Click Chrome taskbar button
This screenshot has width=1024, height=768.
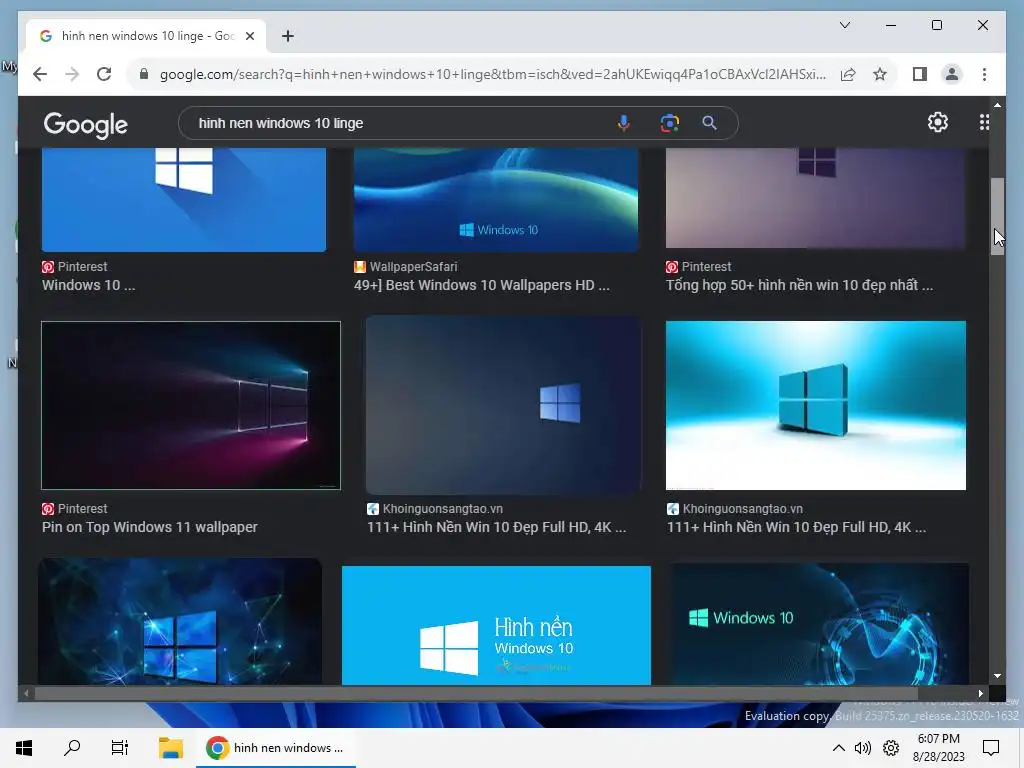[x=276, y=748]
